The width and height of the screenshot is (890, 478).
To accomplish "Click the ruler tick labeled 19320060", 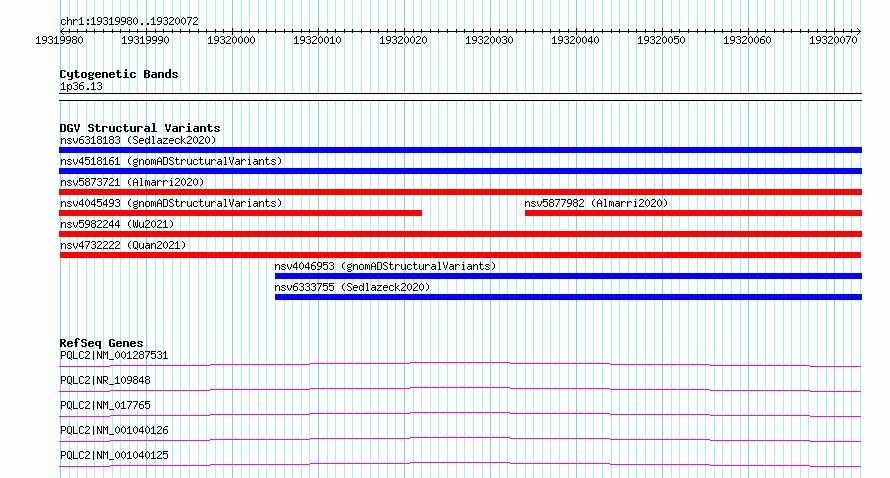I will pos(747,40).
